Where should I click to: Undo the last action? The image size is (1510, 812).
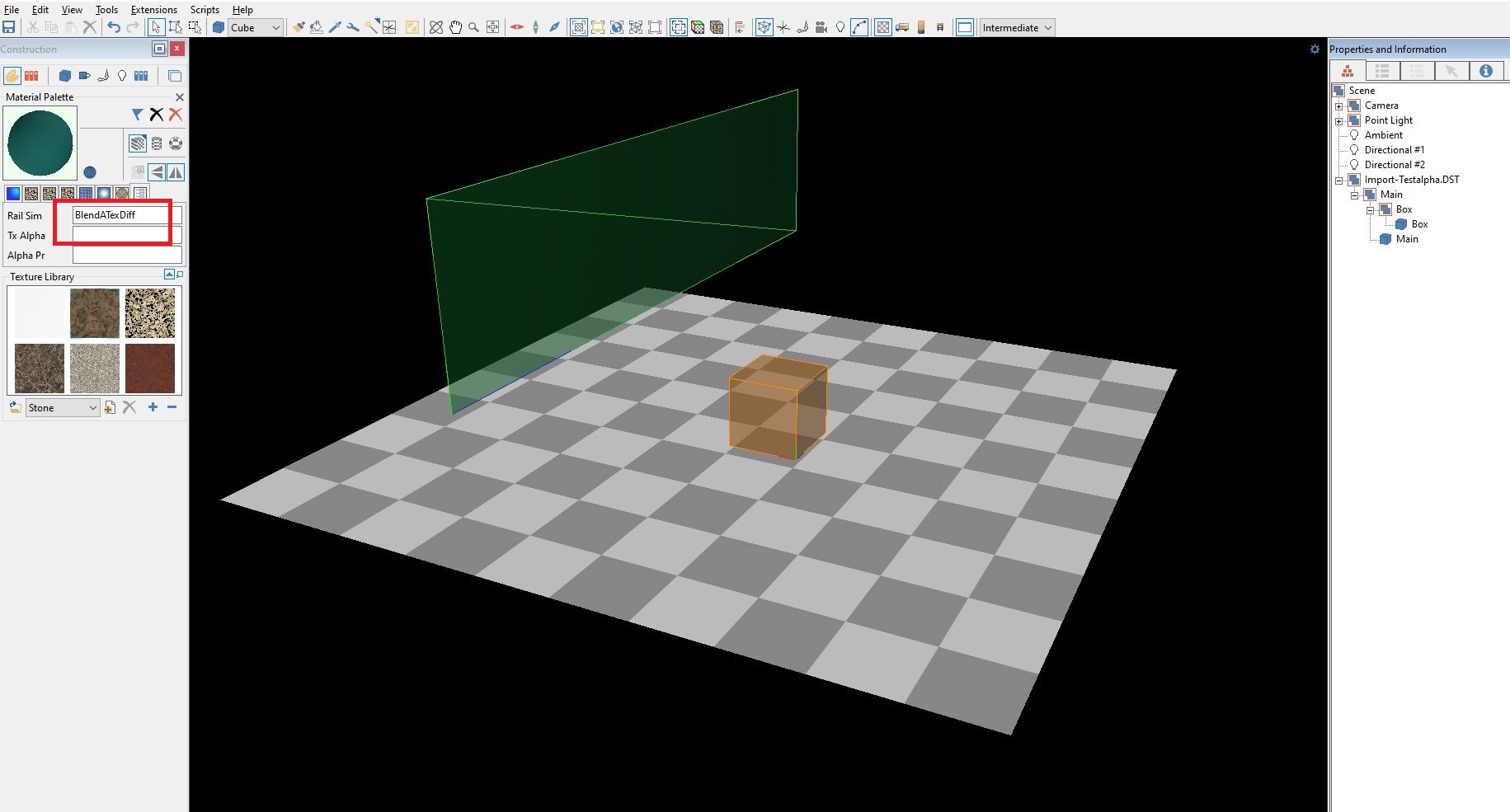click(x=114, y=27)
